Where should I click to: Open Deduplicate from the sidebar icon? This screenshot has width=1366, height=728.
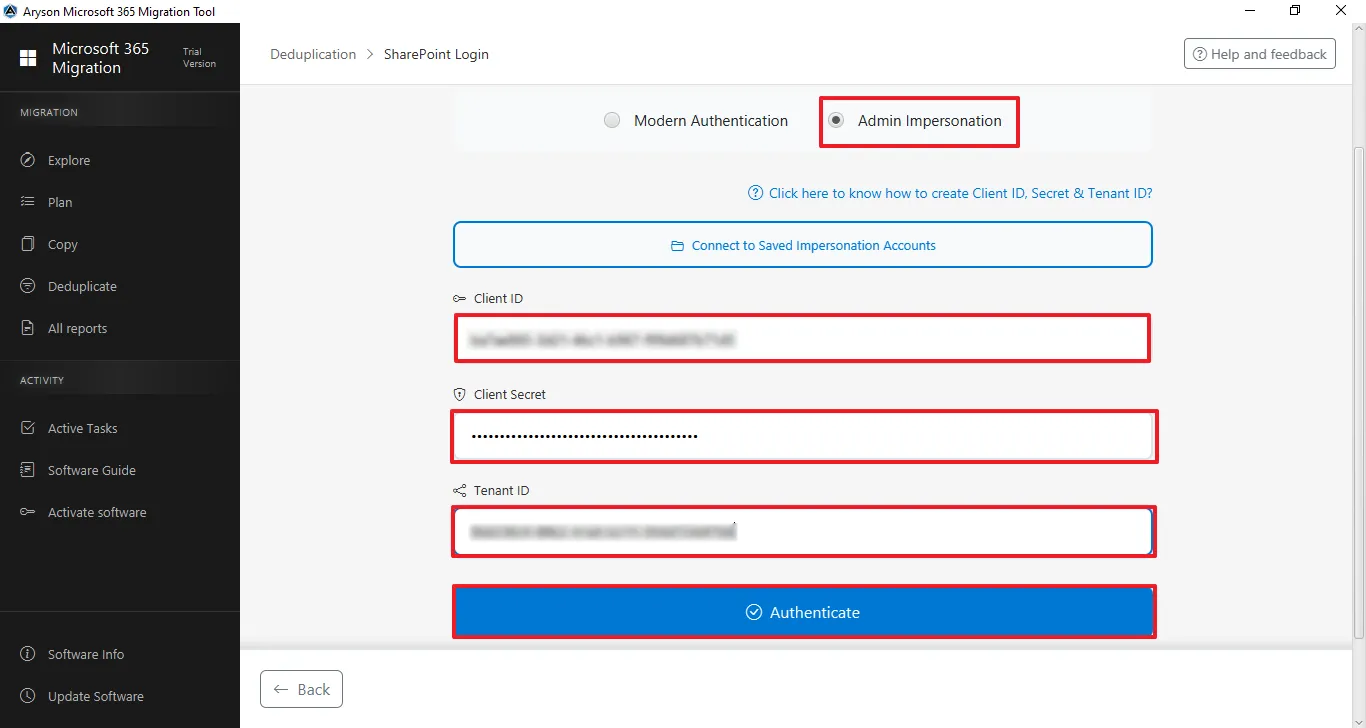click(28, 286)
